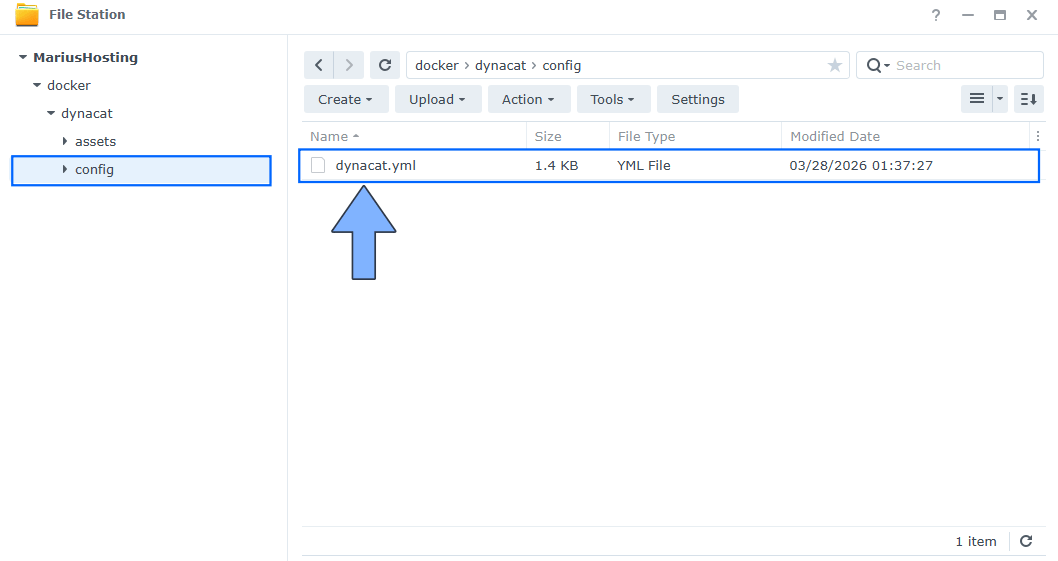Image resolution: width=1058 pixels, height=561 pixels.
Task: Click the sort order icon
Action: tap(1028, 99)
